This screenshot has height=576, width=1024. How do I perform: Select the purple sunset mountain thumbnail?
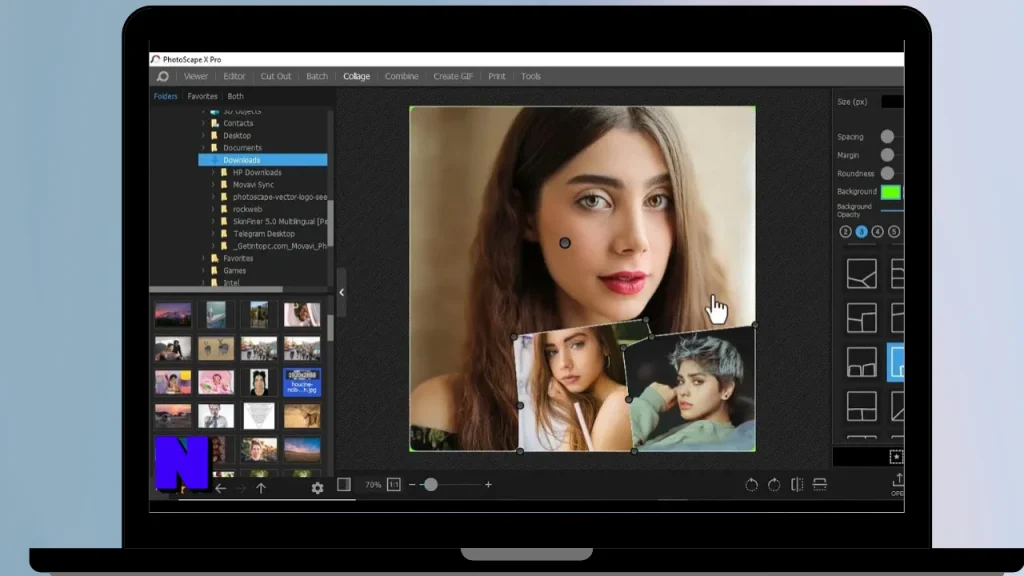click(173, 315)
